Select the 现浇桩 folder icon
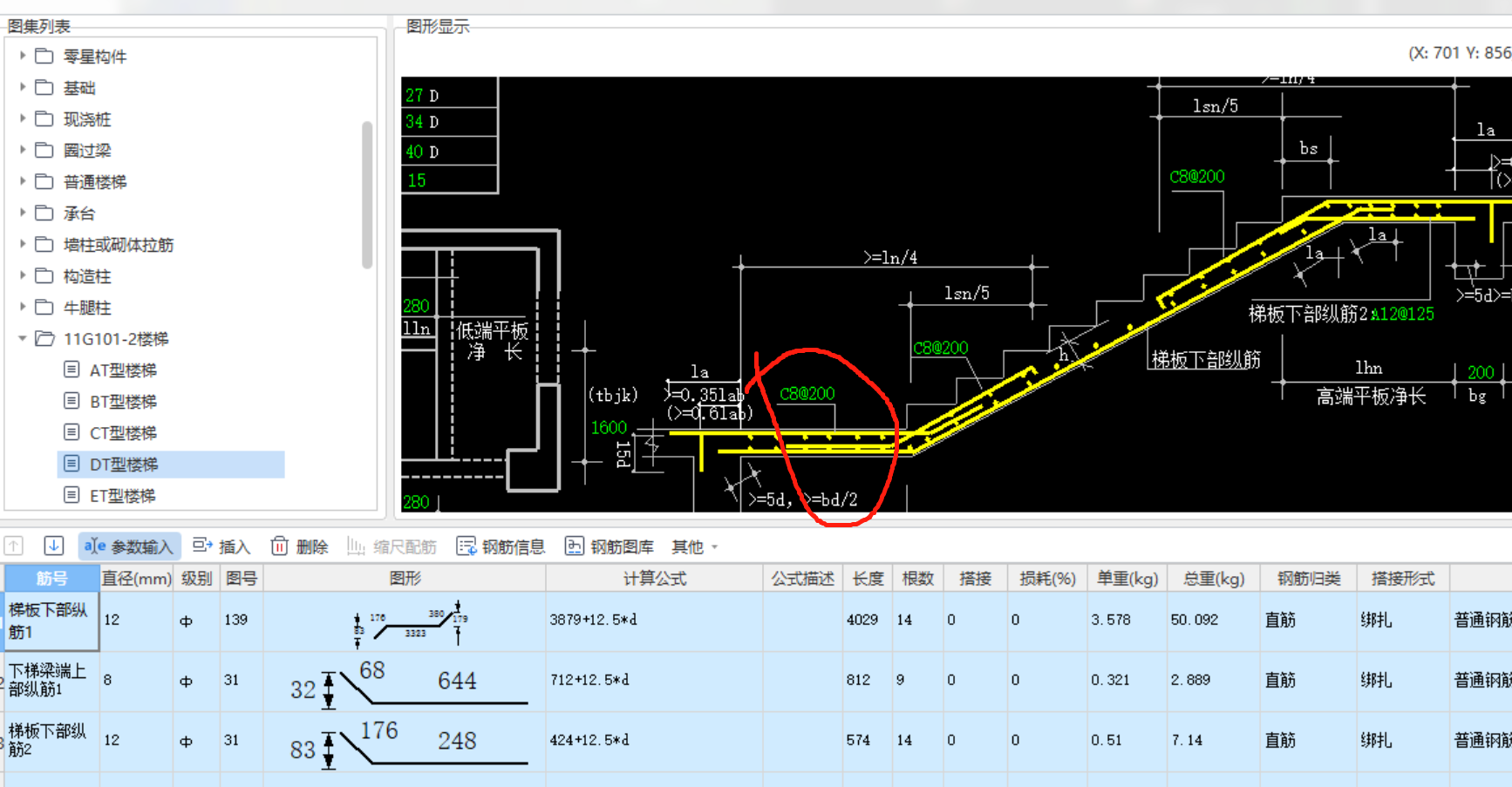Image resolution: width=1512 pixels, height=787 pixels. coord(44,119)
